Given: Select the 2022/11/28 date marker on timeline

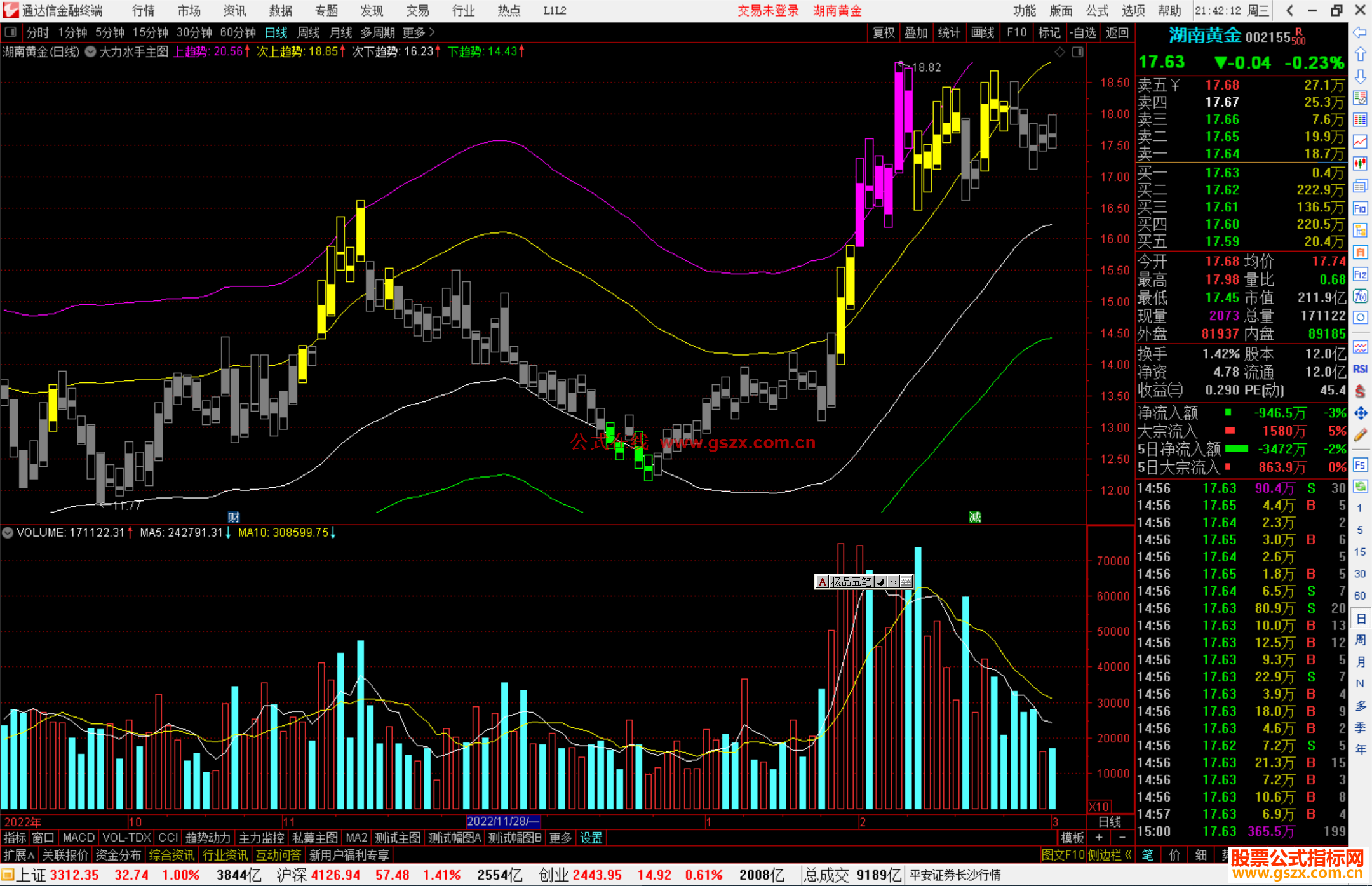Looking at the screenshot, I should tap(502, 821).
